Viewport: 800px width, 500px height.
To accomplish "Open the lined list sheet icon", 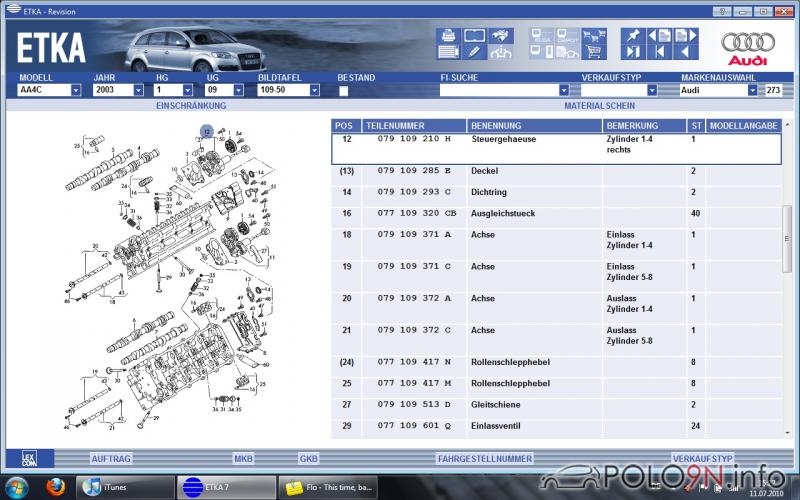I will pos(448,52).
